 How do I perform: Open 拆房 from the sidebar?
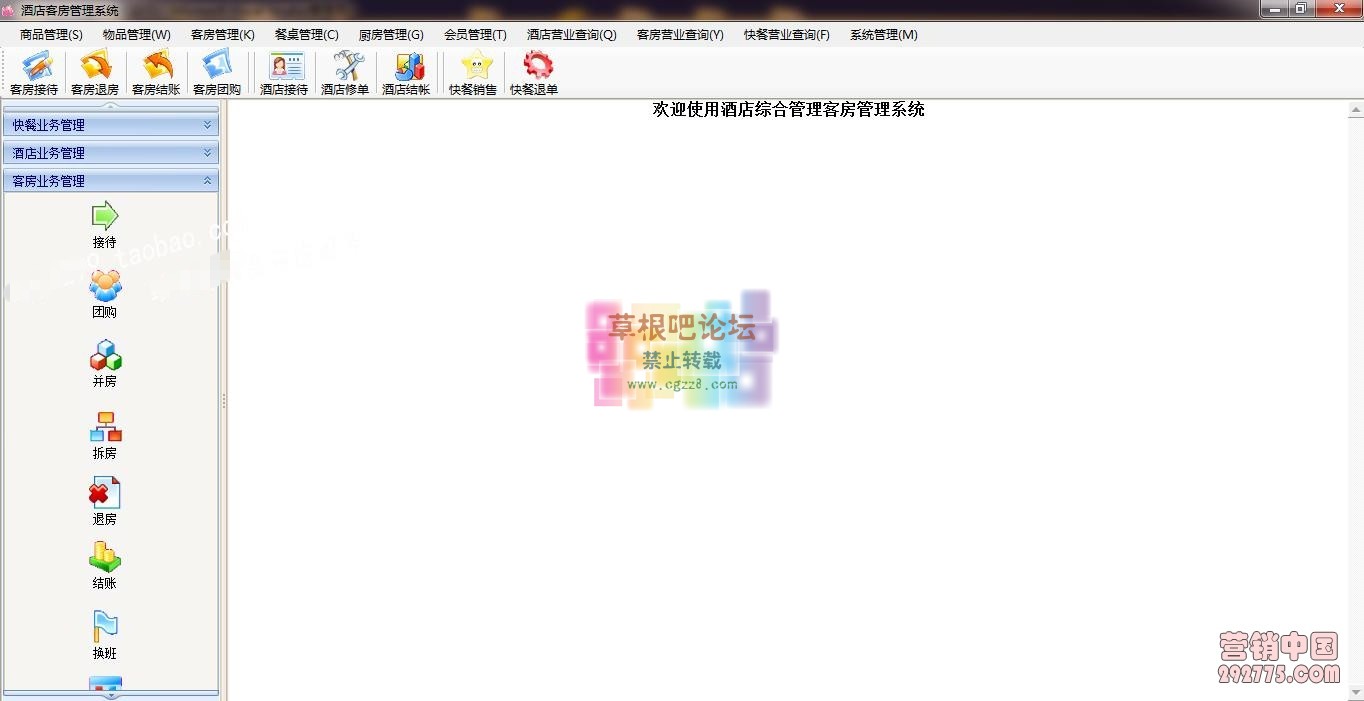point(105,434)
